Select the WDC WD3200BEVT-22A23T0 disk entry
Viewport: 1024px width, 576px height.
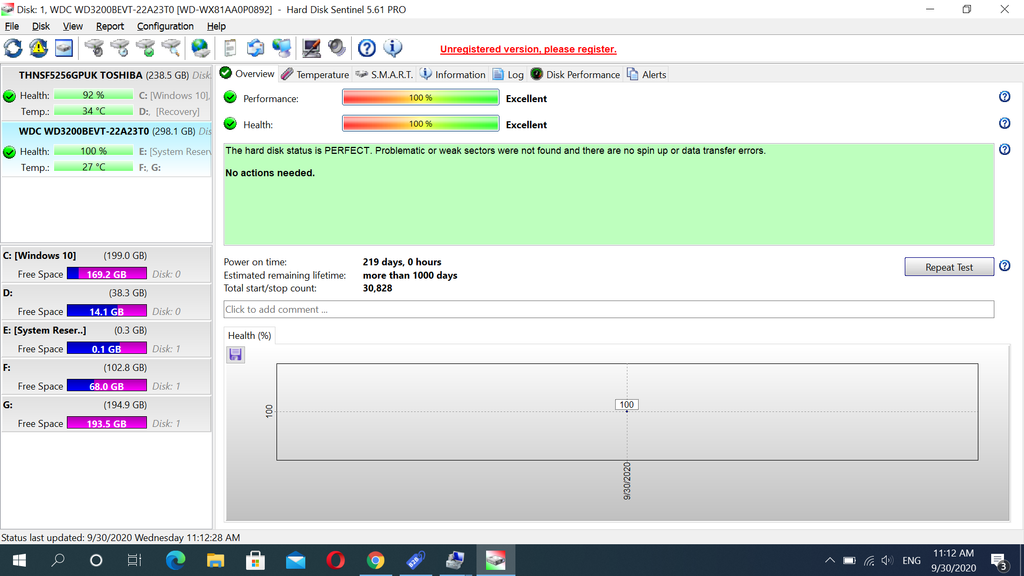(x=106, y=149)
